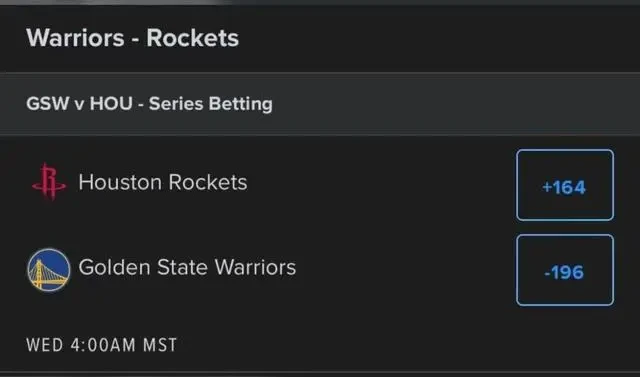Tap the blue and yellow Warriors emblem
This screenshot has height=377, width=640.
click(49, 270)
